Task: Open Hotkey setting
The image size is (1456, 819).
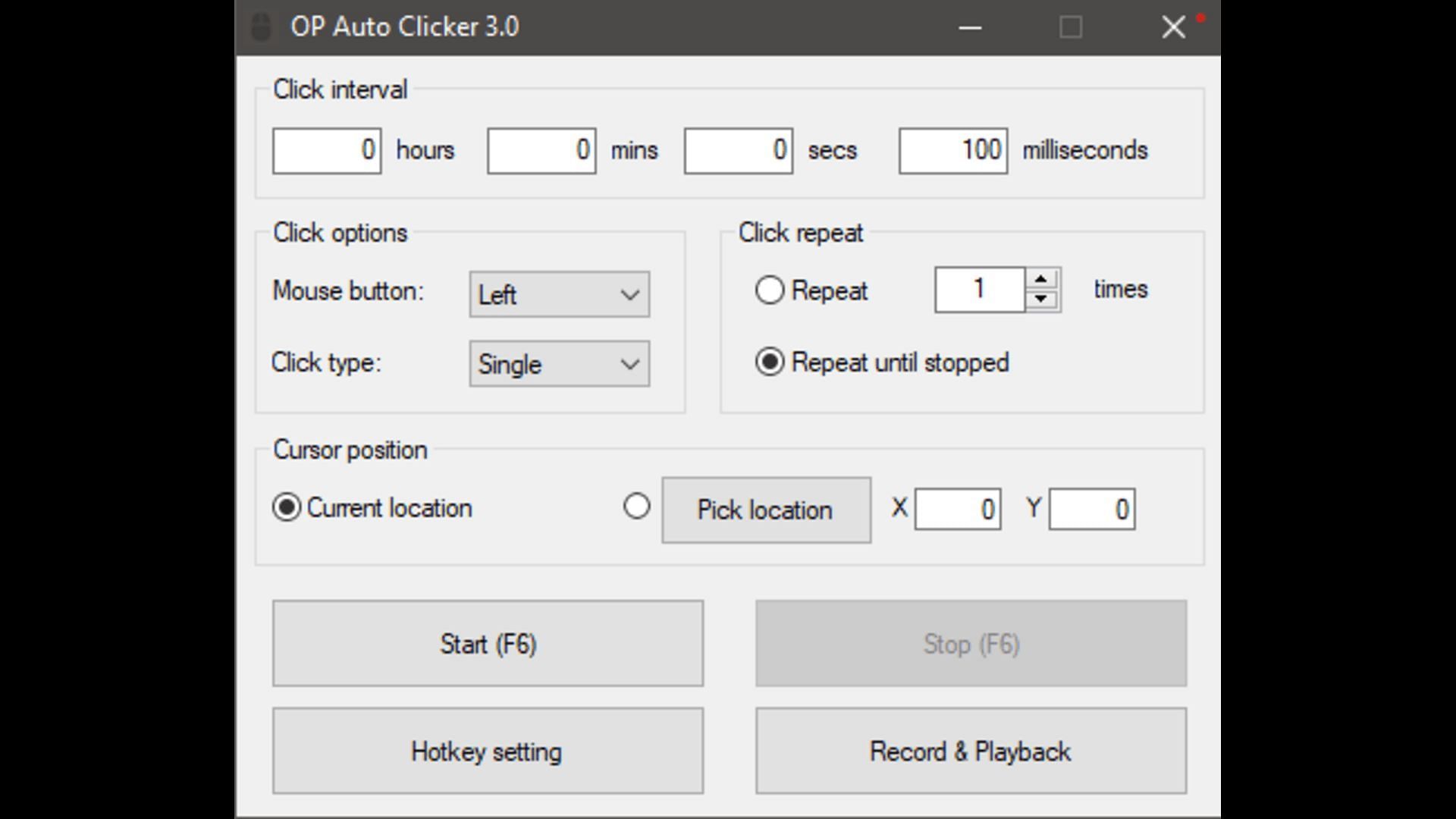Action: (488, 752)
